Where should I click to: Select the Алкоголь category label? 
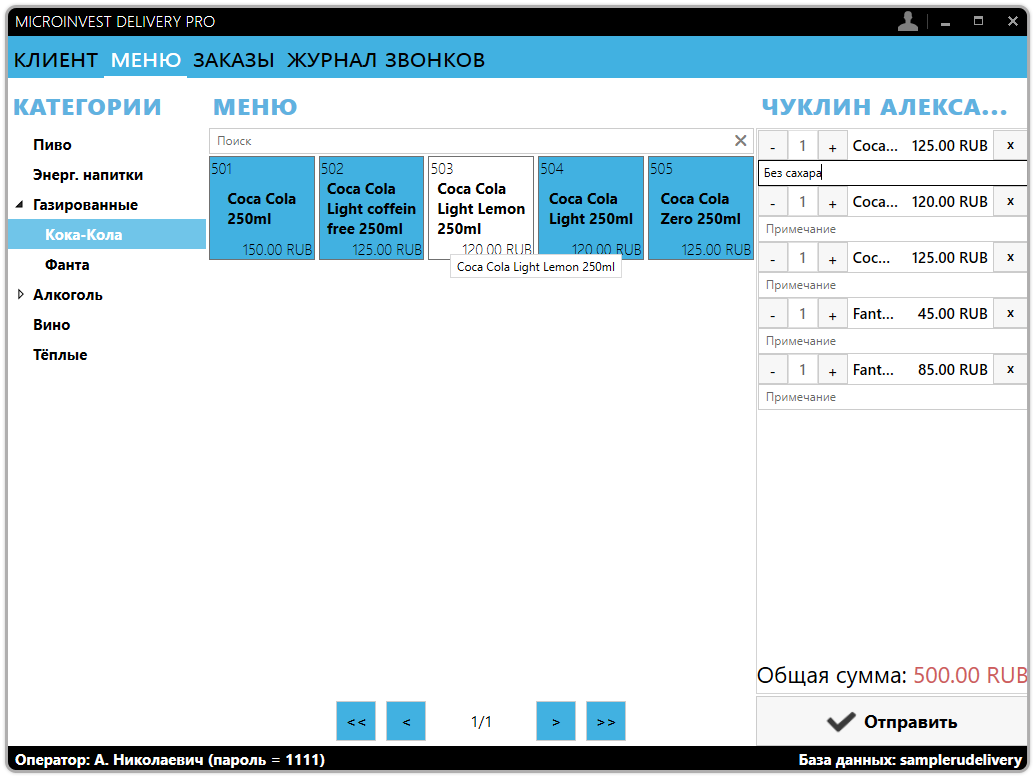[68, 294]
